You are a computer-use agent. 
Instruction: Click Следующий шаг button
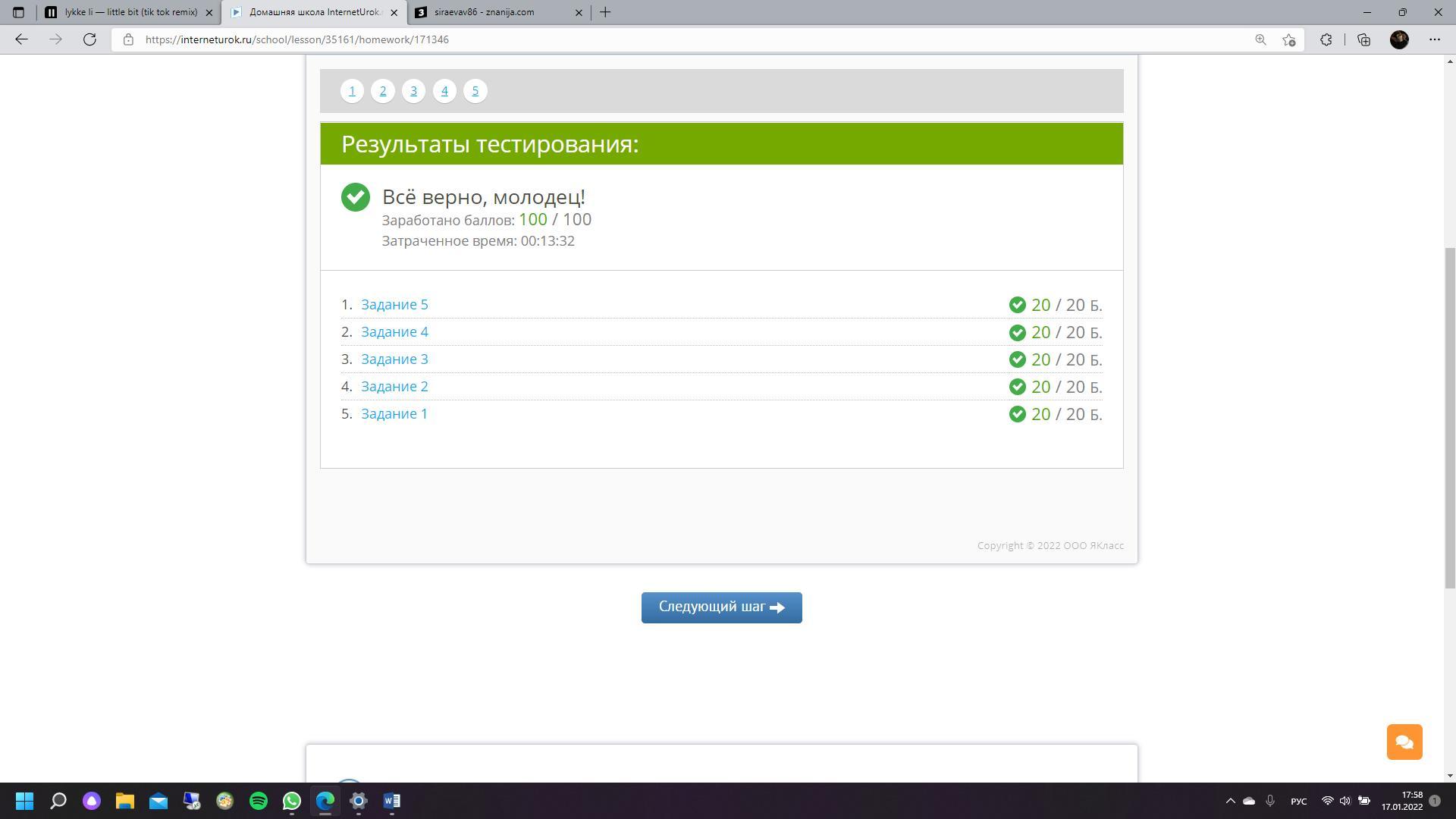pyautogui.click(x=721, y=607)
